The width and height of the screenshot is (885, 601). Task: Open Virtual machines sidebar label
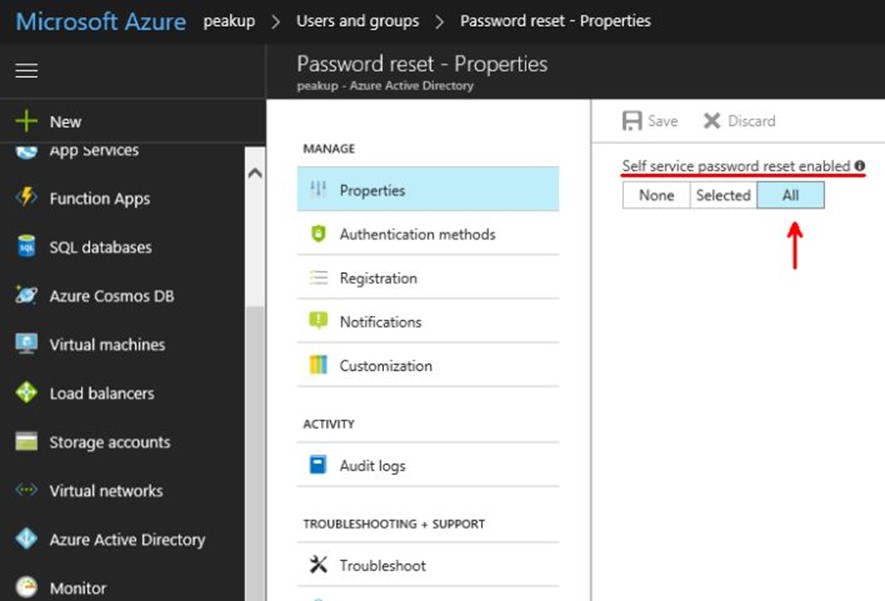[107, 344]
